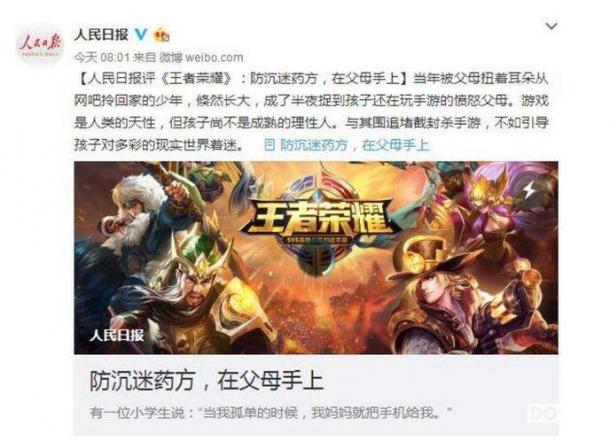Click the golden 王者荣耀 logo
This screenshot has width=610, height=440.
[316, 220]
